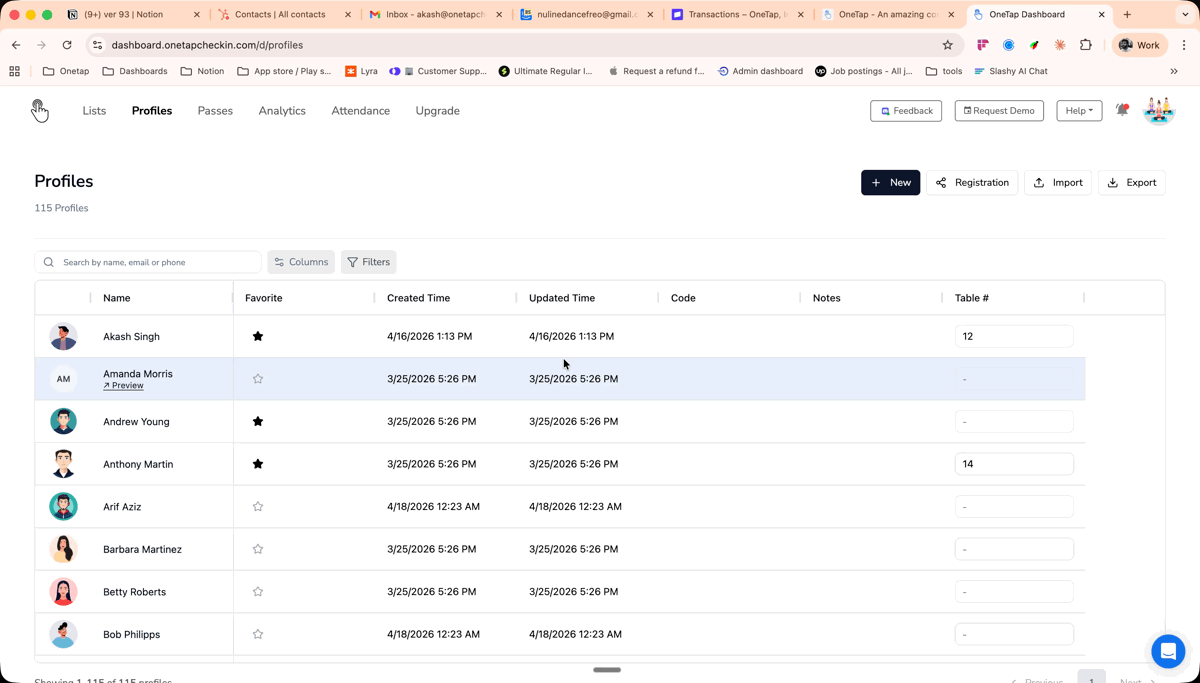
Task: Go to the Upgrade tab
Action: click(x=438, y=111)
